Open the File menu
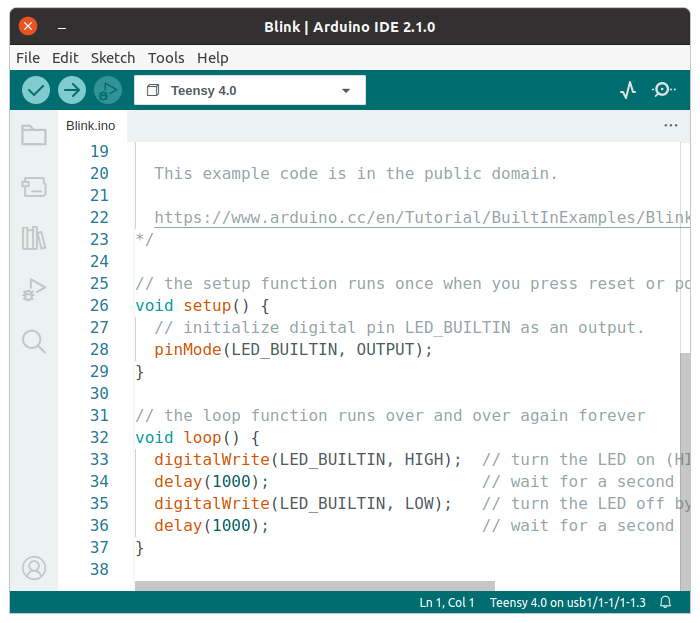The height and width of the screenshot is (623, 700). point(28,58)
